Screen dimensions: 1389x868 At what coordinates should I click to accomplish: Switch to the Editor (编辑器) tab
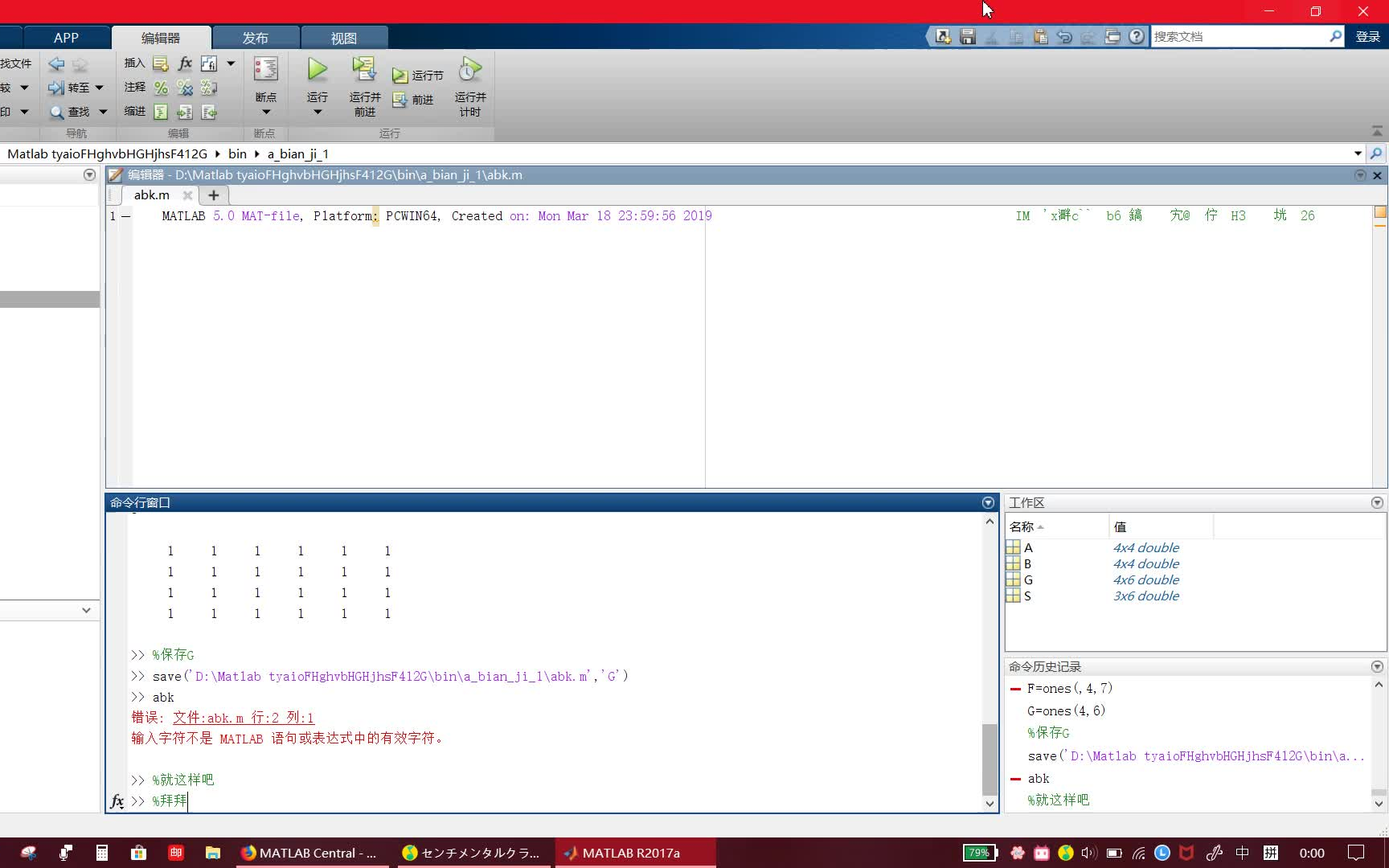click(x=161, y=38)
